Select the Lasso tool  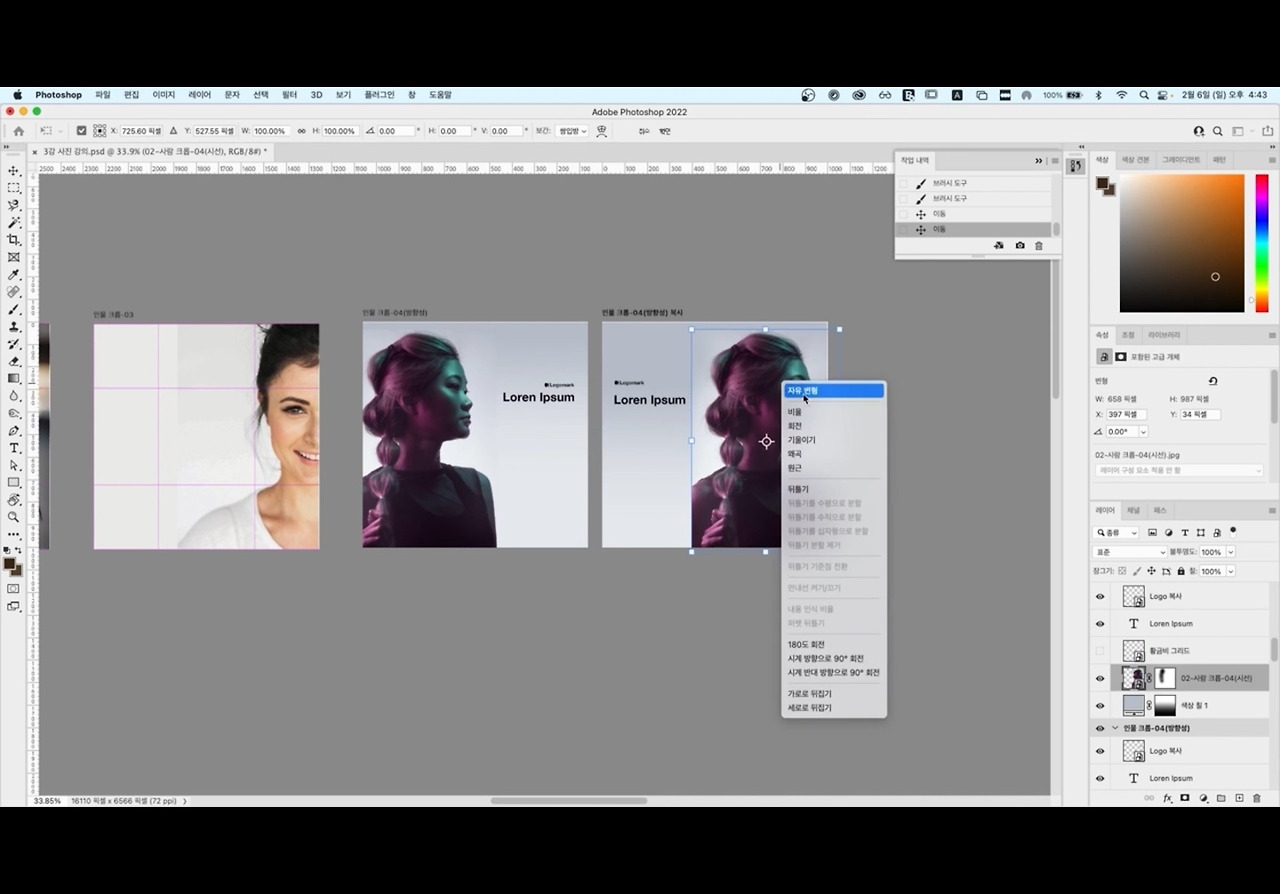(14, 205)
